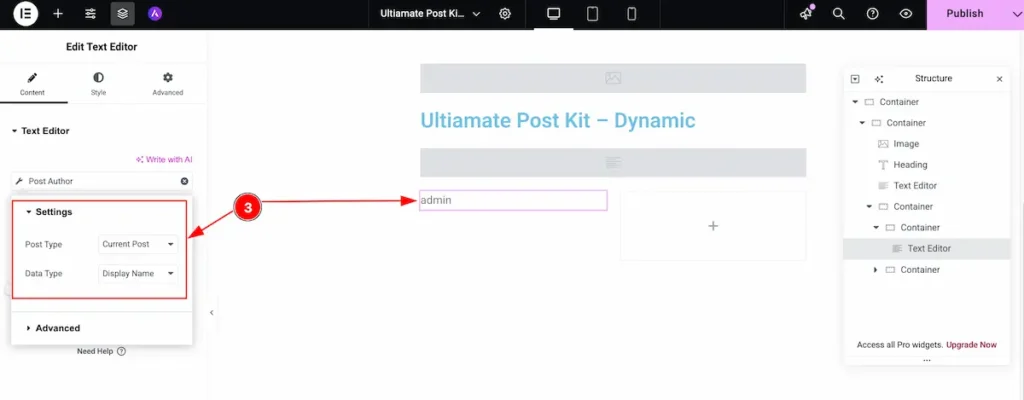Screen dimensions: 1024x400
Task: Open the What's New megaphone icon
Action: 806,14
